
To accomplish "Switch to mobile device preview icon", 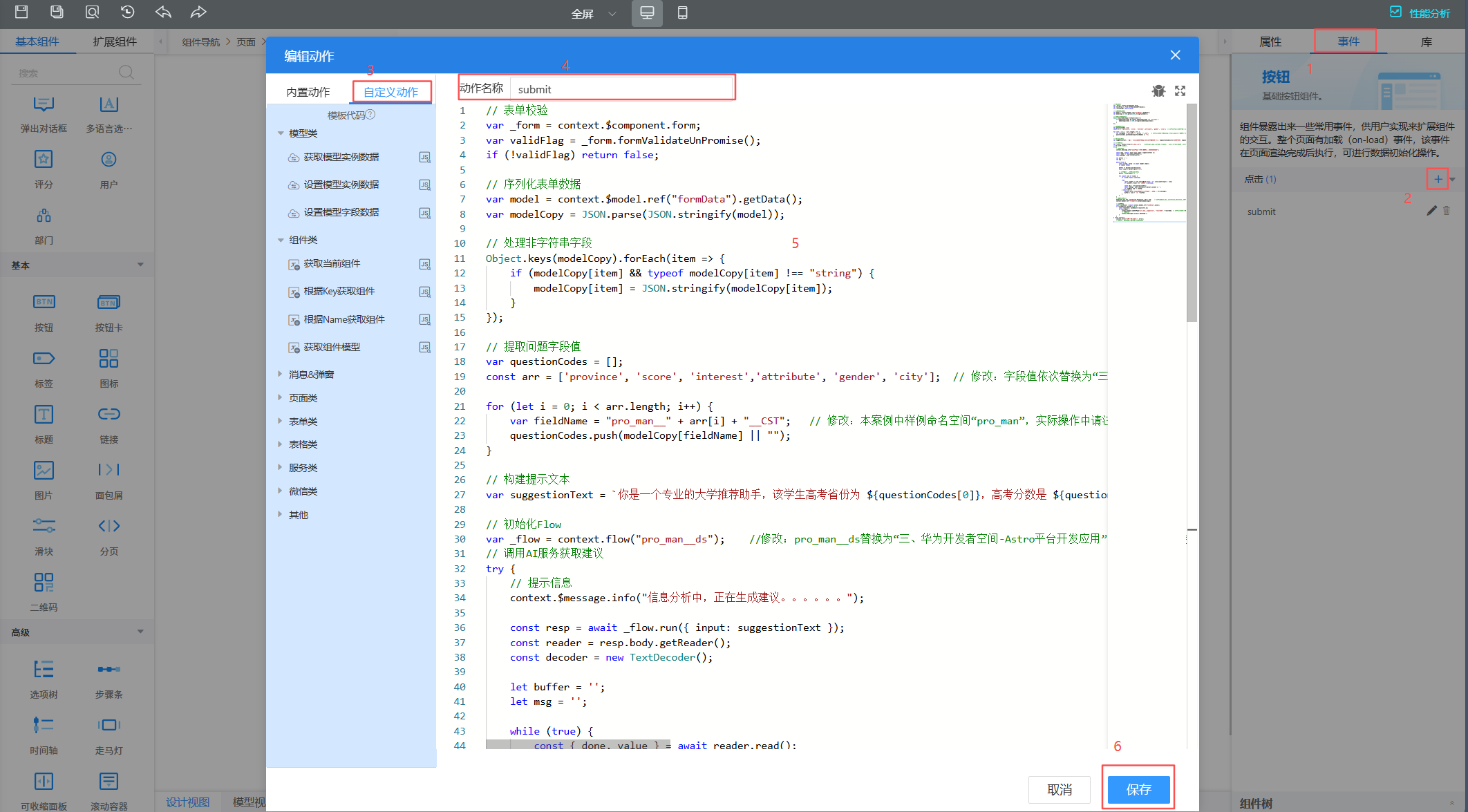I will tap(682, 12).
